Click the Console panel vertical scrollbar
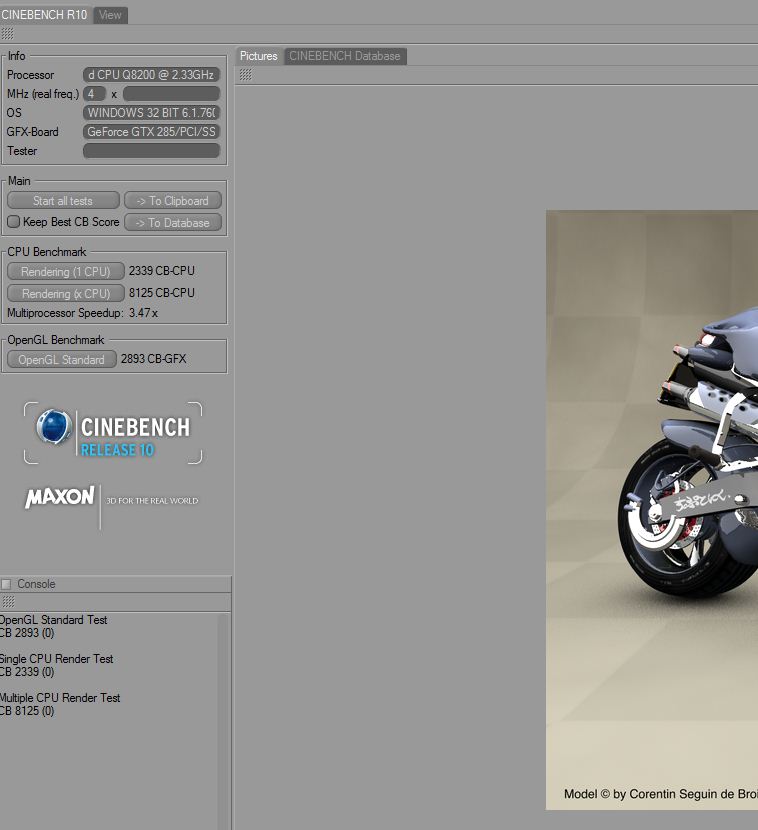Screen dimensions: 758x830 tap(224, 721)
